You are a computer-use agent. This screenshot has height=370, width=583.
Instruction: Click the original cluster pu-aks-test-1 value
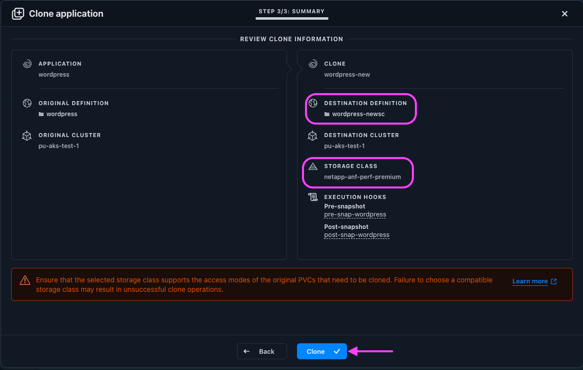tap(59, 146)
